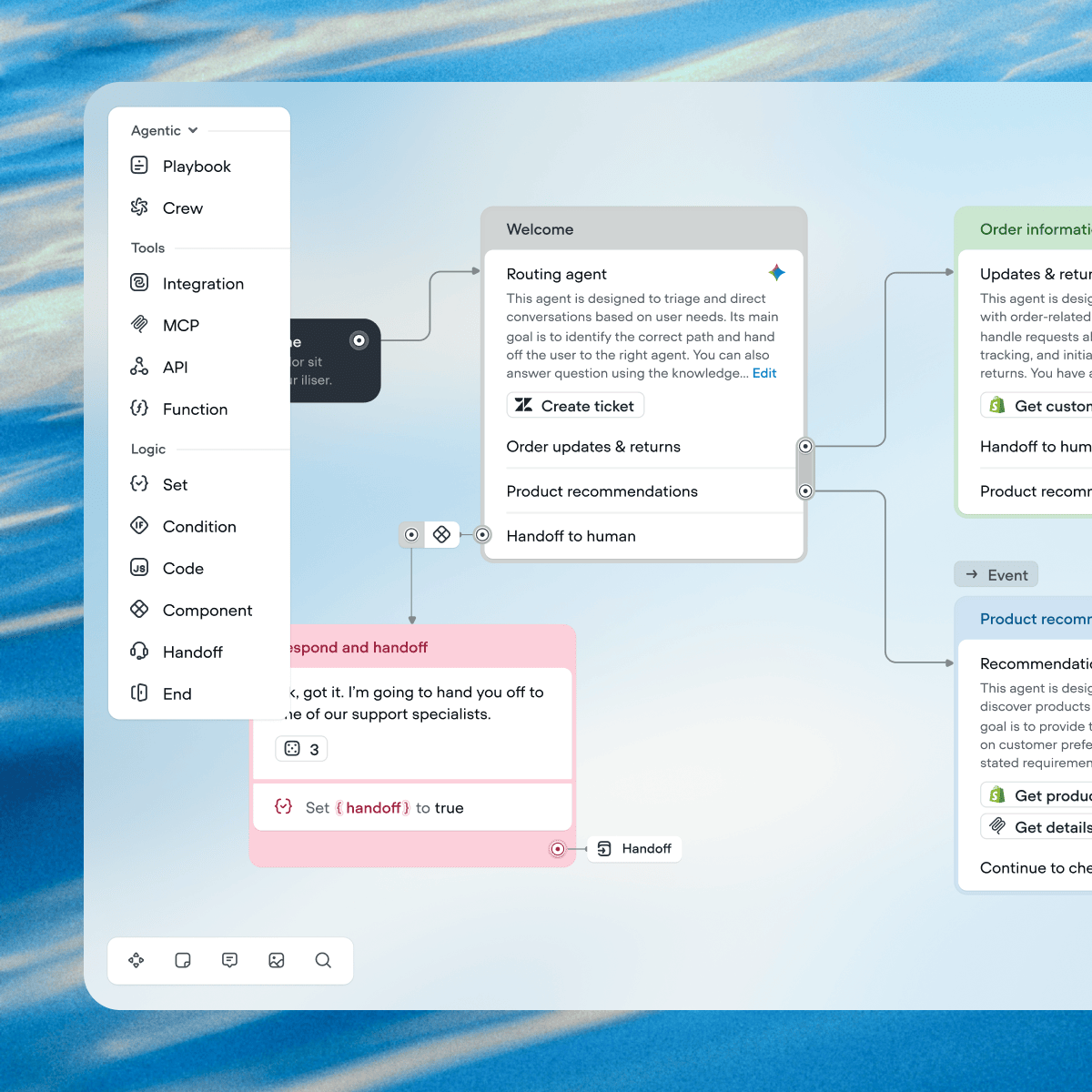The width and height of the screenshot is (1092, 1092).
Task: Select the Product recommendations path
Action: (643, 491)
